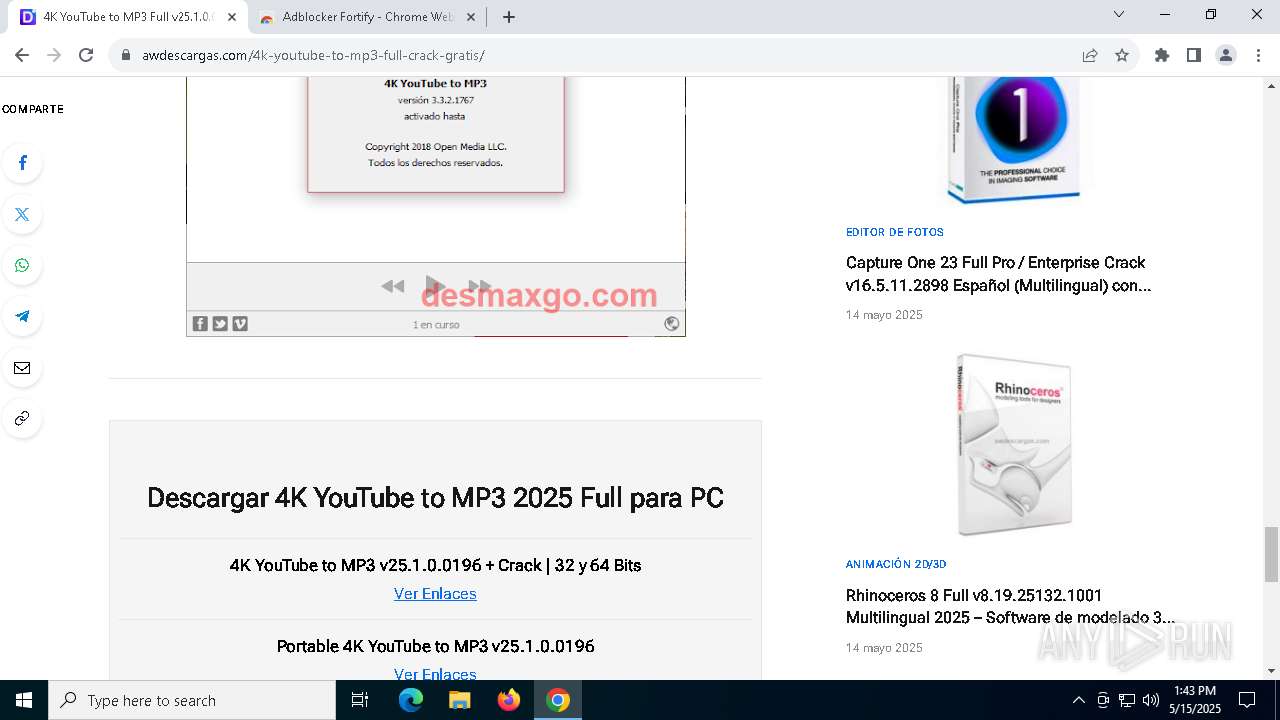
Task: Open the taskbar clock and date
Action: [1195, 700]
